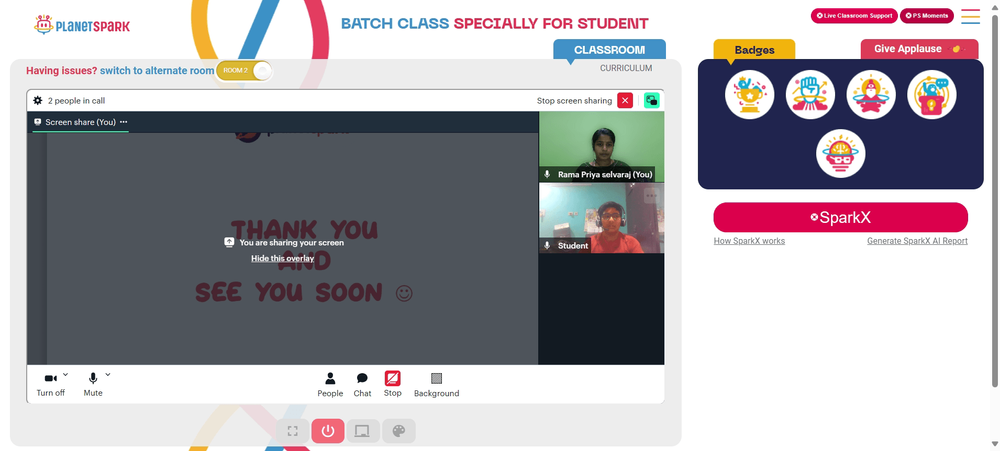Award the meditating wizard badge

(x=871, y=94)
